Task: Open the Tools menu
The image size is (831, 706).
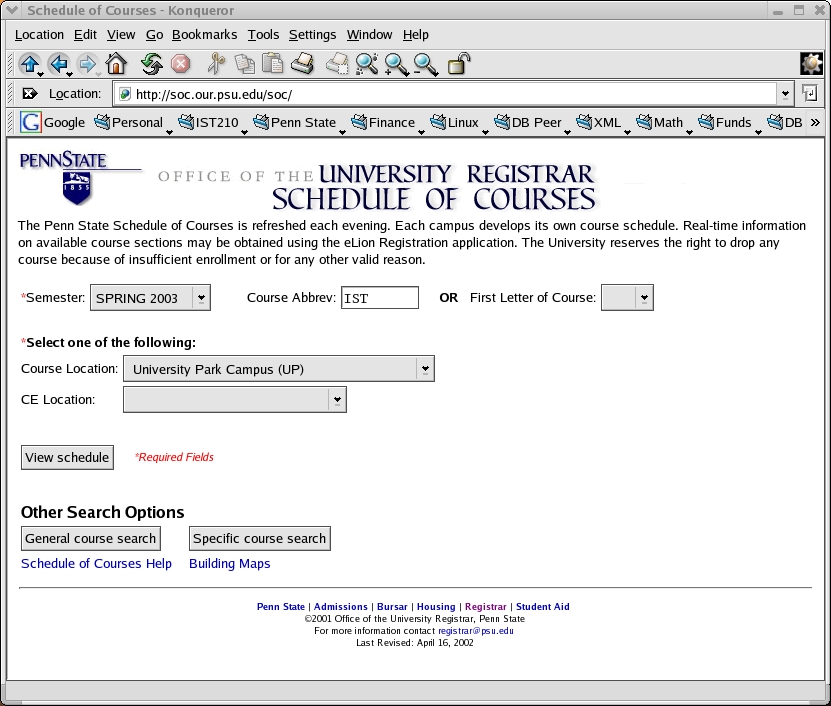Action: coord(263,34)
